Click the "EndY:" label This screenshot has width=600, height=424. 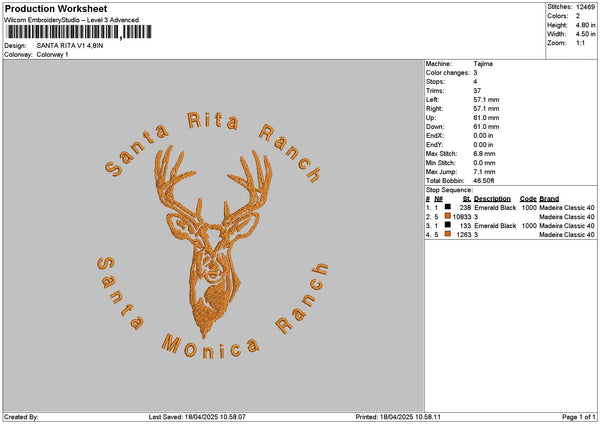[434, 145]
